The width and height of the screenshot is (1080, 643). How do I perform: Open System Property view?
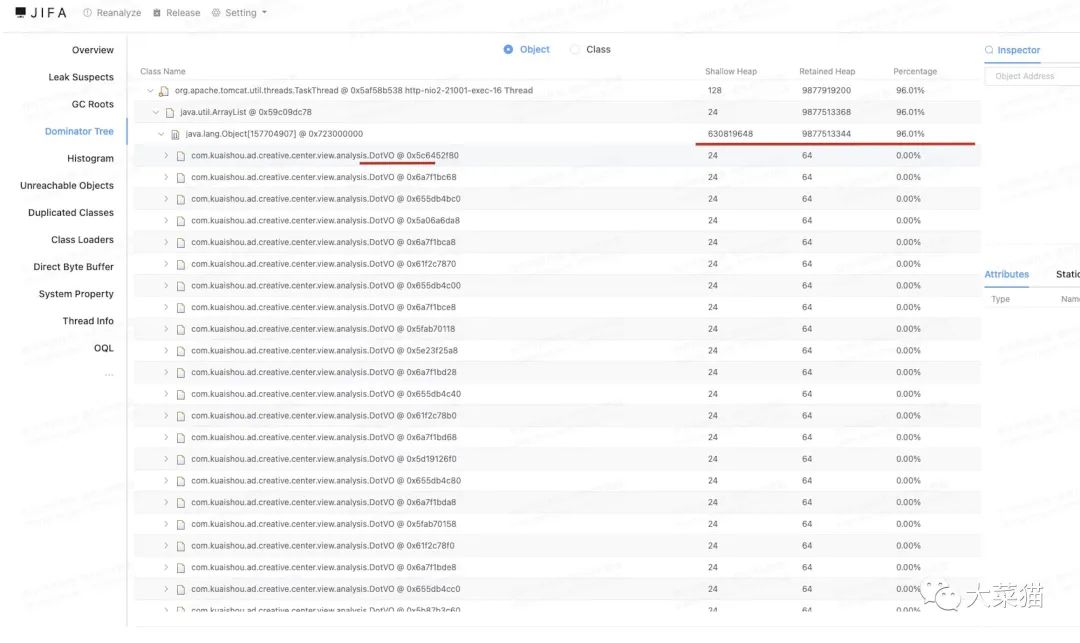tap(76, 294)
